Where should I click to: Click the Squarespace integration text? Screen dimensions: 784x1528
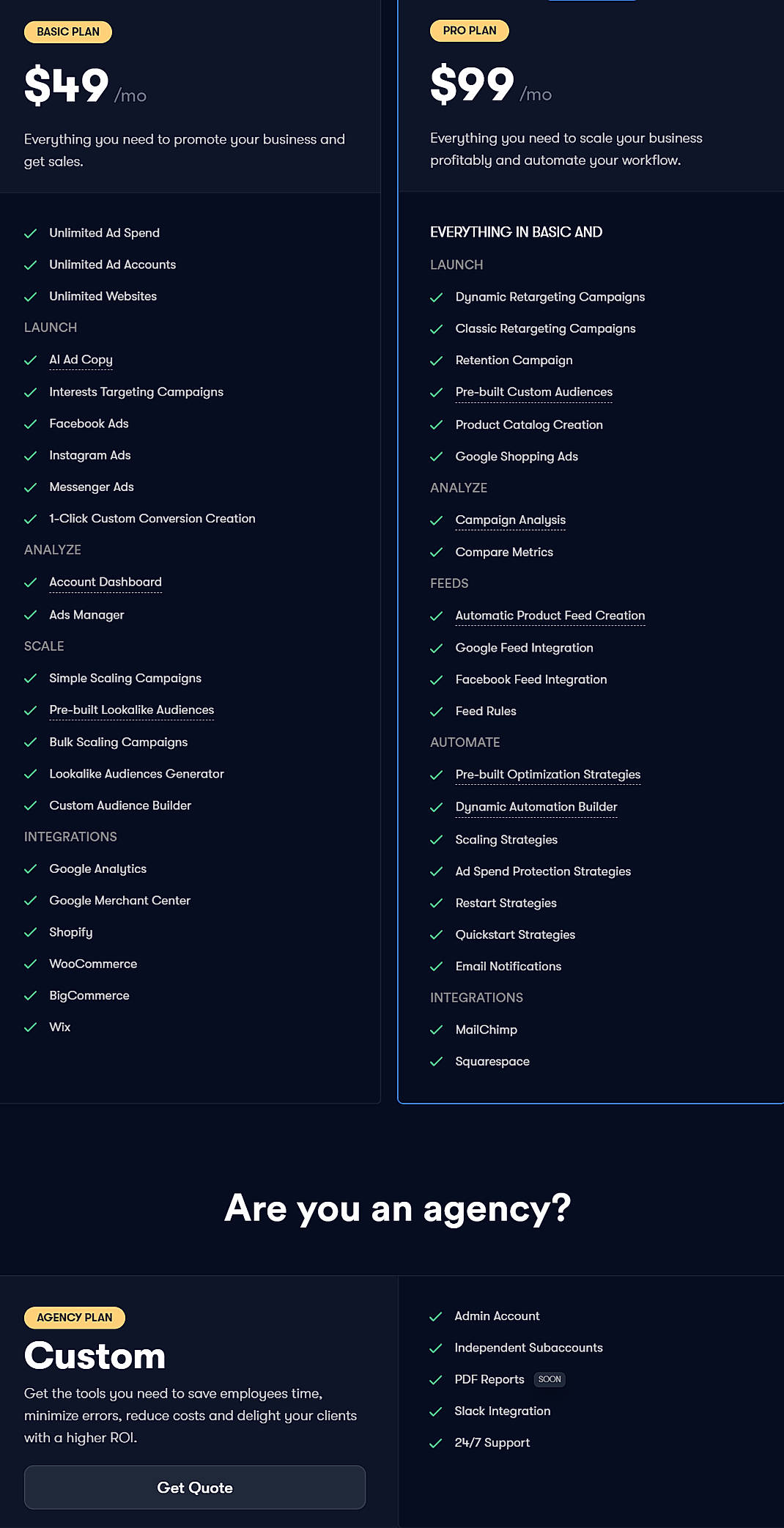click(x=492, y=1061)
